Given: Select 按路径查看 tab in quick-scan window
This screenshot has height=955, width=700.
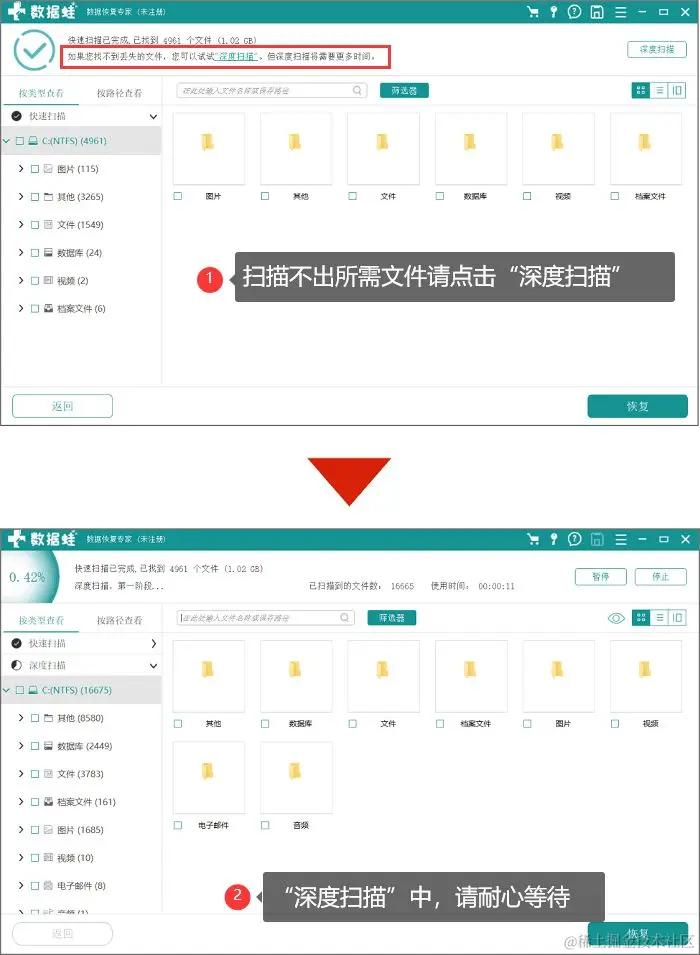Looking at the screenshot, I should pyautogui.click(x=119, y=93).
